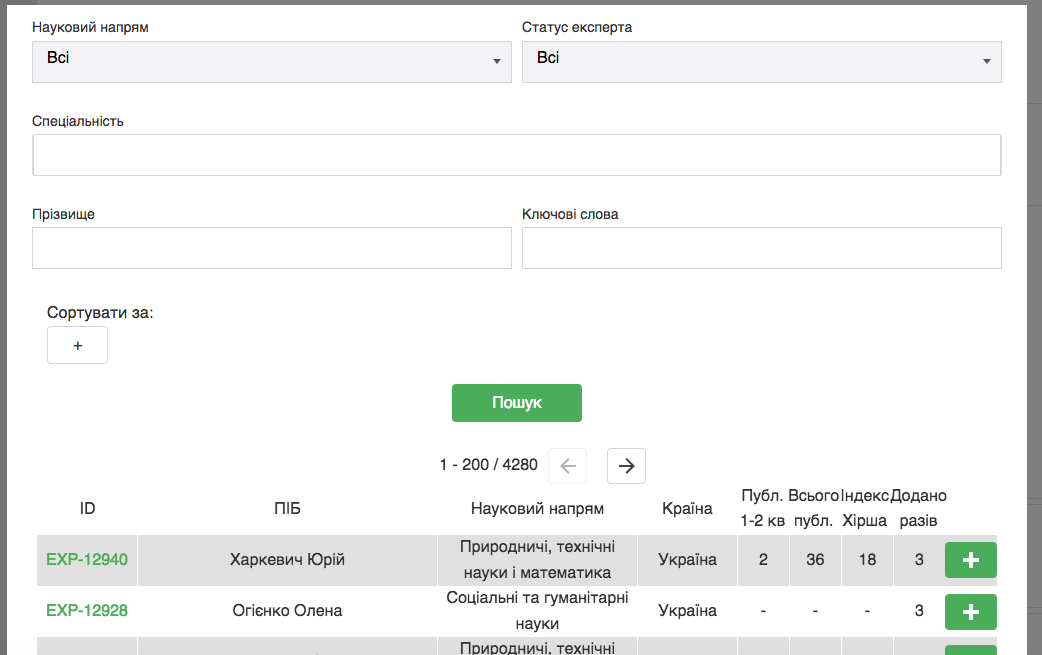The width and height of the screenshot is (1042, 655).
Task: Click the Науковий напрям dropdown arrow
Action: pos(496,63)
